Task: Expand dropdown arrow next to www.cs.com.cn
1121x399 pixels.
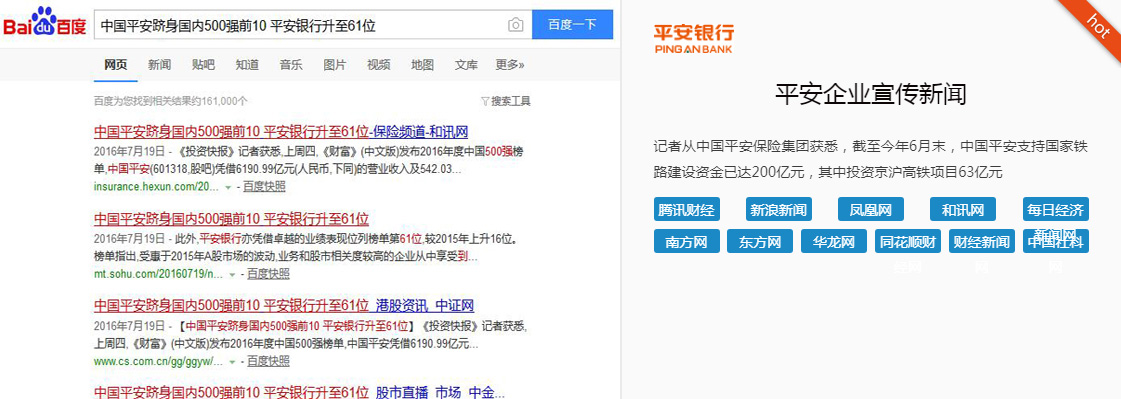Action: [233, 363]
